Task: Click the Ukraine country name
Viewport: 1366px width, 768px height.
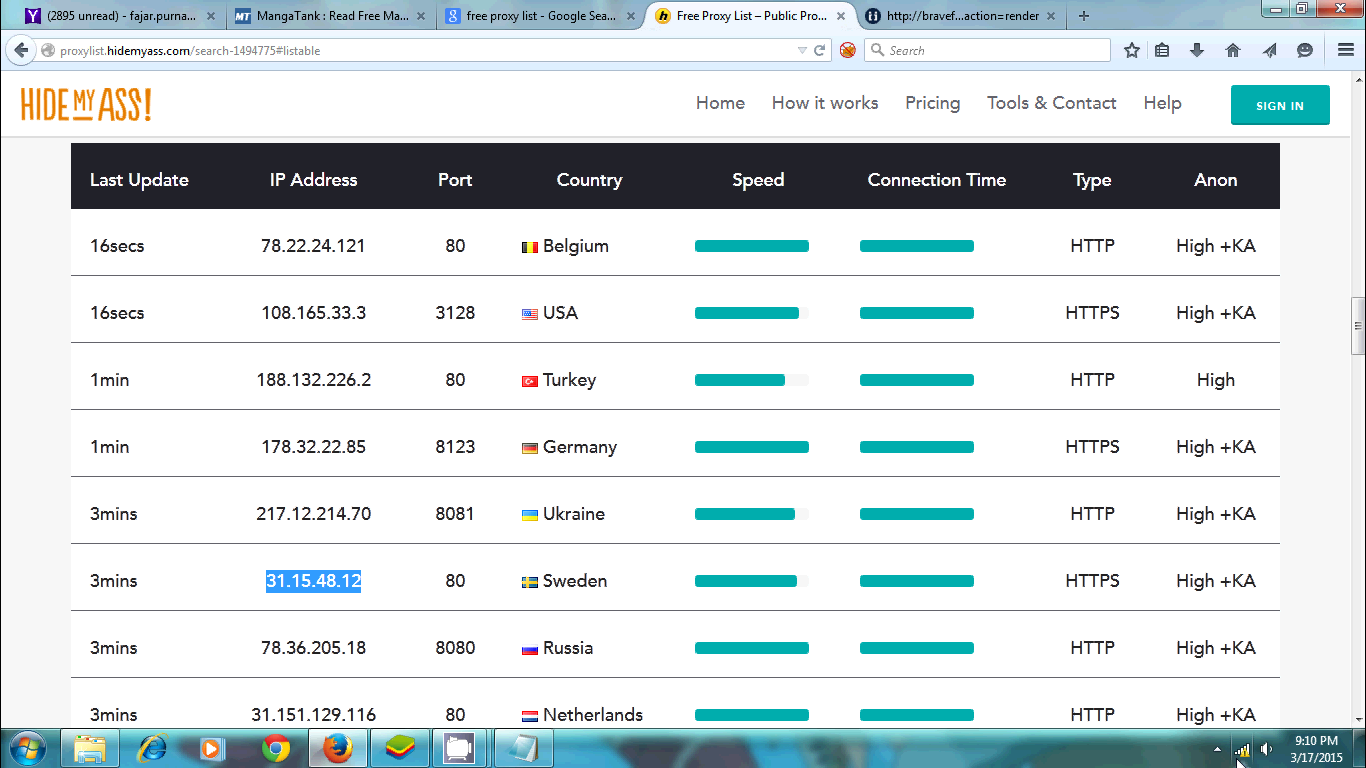Action: click(x=574, y=514)
